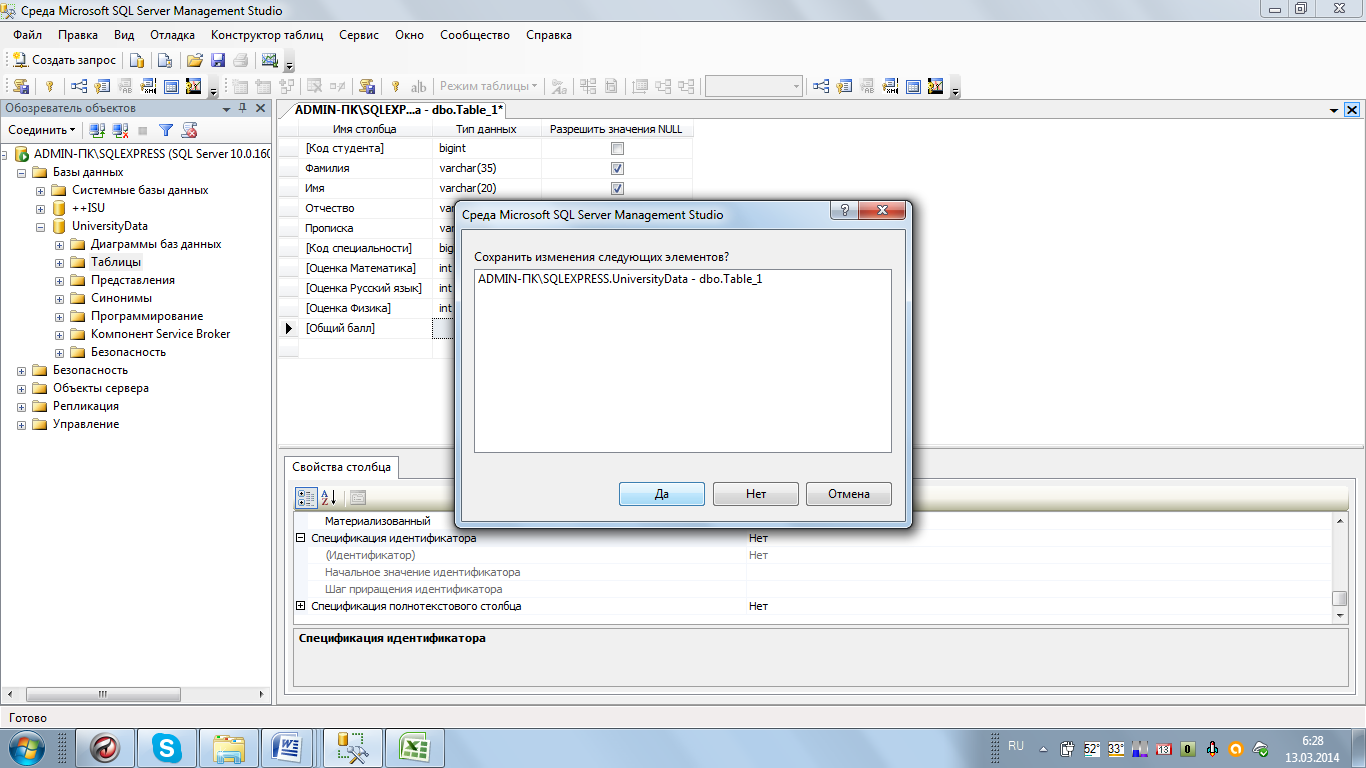Click the save floppy disk icon
Screen dimensions: 1366x768
pos(218,60)
